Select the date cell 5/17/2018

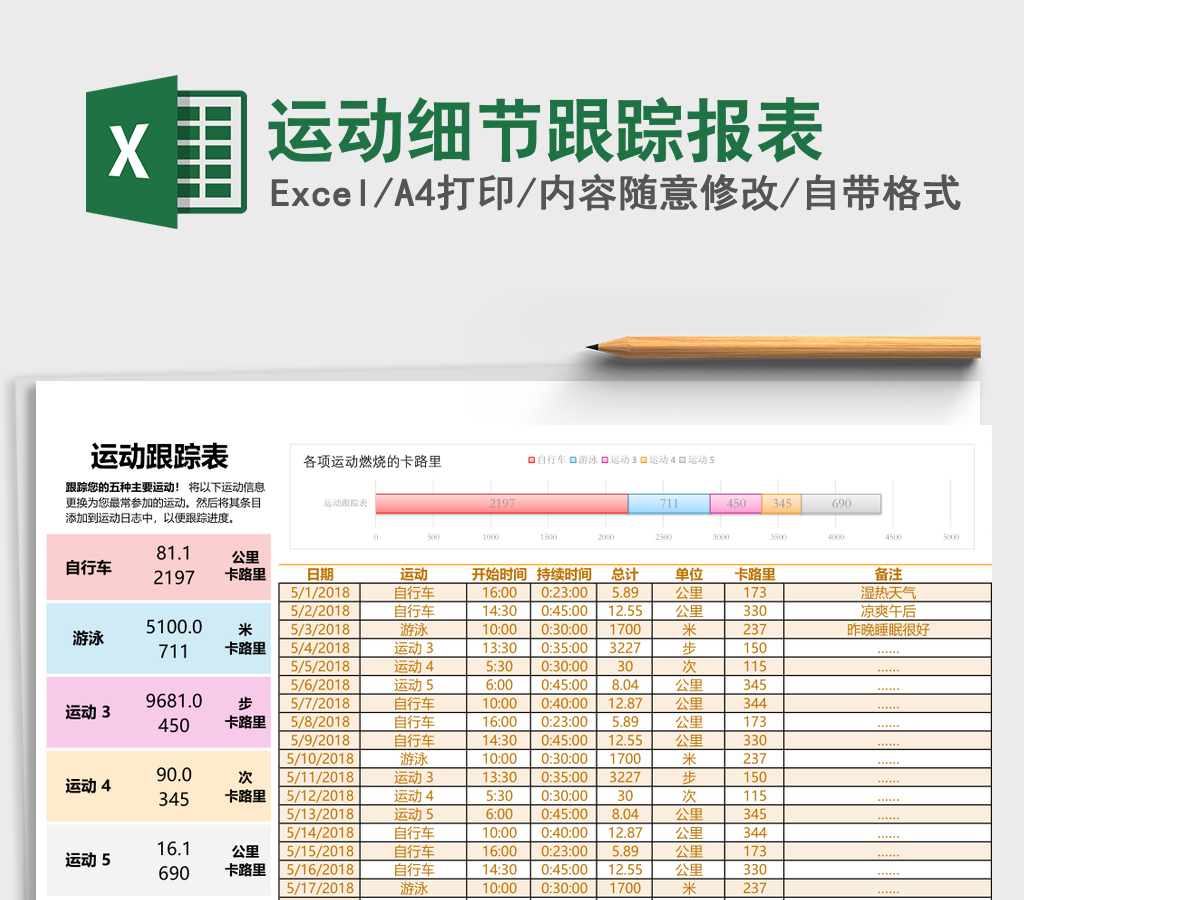click(x=320, y=888)
